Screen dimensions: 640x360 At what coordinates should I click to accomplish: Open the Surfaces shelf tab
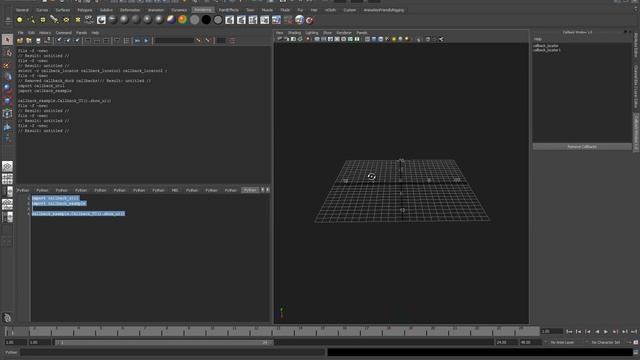62,10
